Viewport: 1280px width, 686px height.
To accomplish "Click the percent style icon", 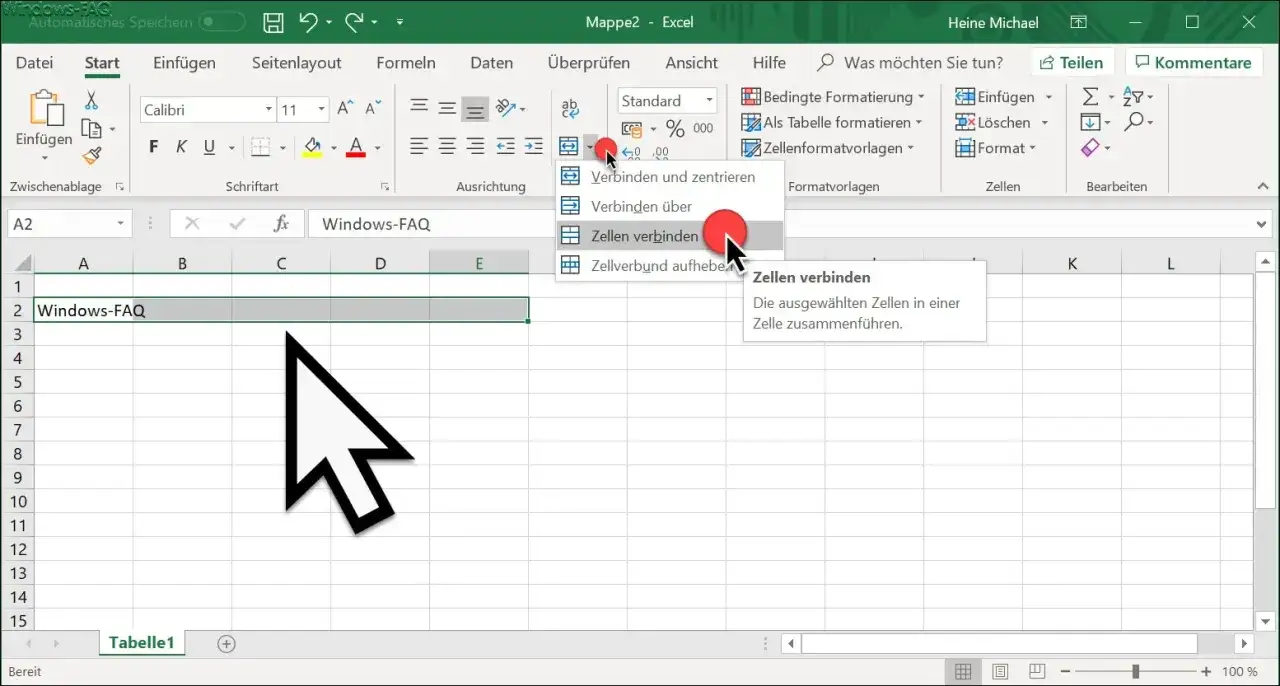I will coord(675,128).
